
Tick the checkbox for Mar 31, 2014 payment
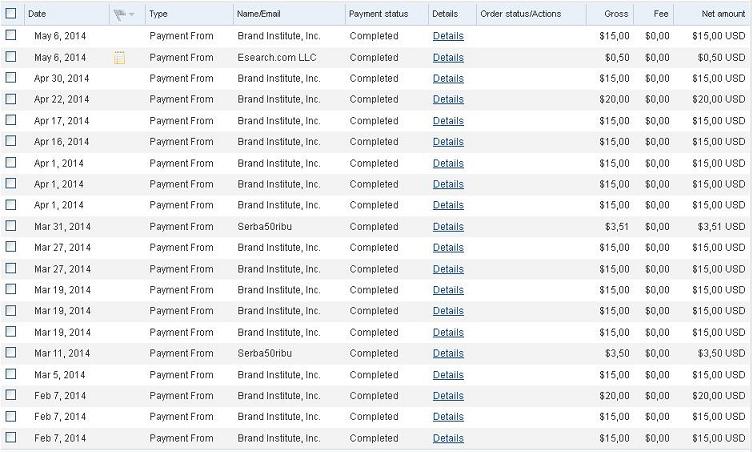click(11, 226)
